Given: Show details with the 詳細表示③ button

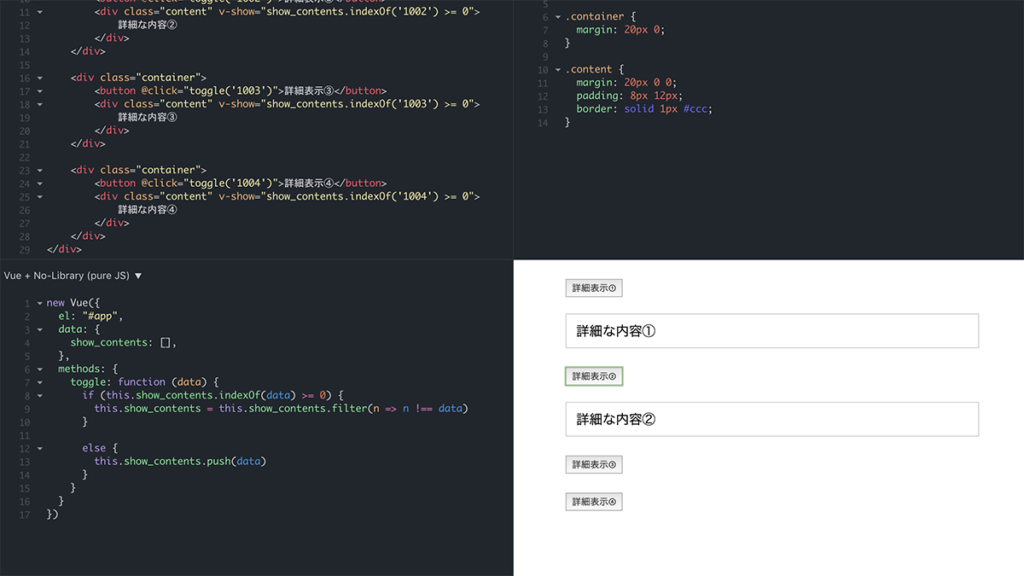Looking at the screenshot, I should coord(593,464).
